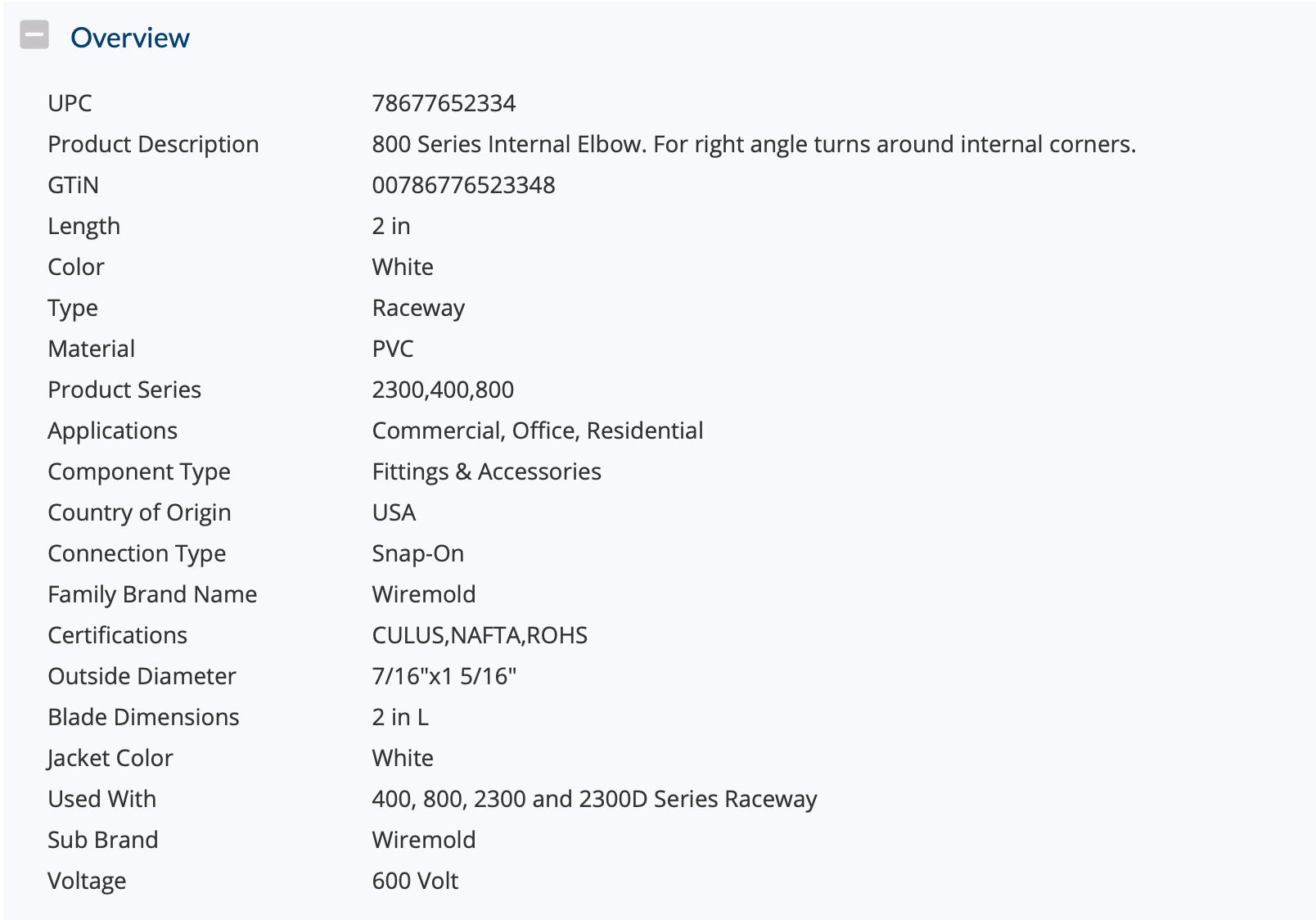1316x920 pixels.
Task: Click the Product Series value 2300,400,800
Action: click(x=443, y=390)
